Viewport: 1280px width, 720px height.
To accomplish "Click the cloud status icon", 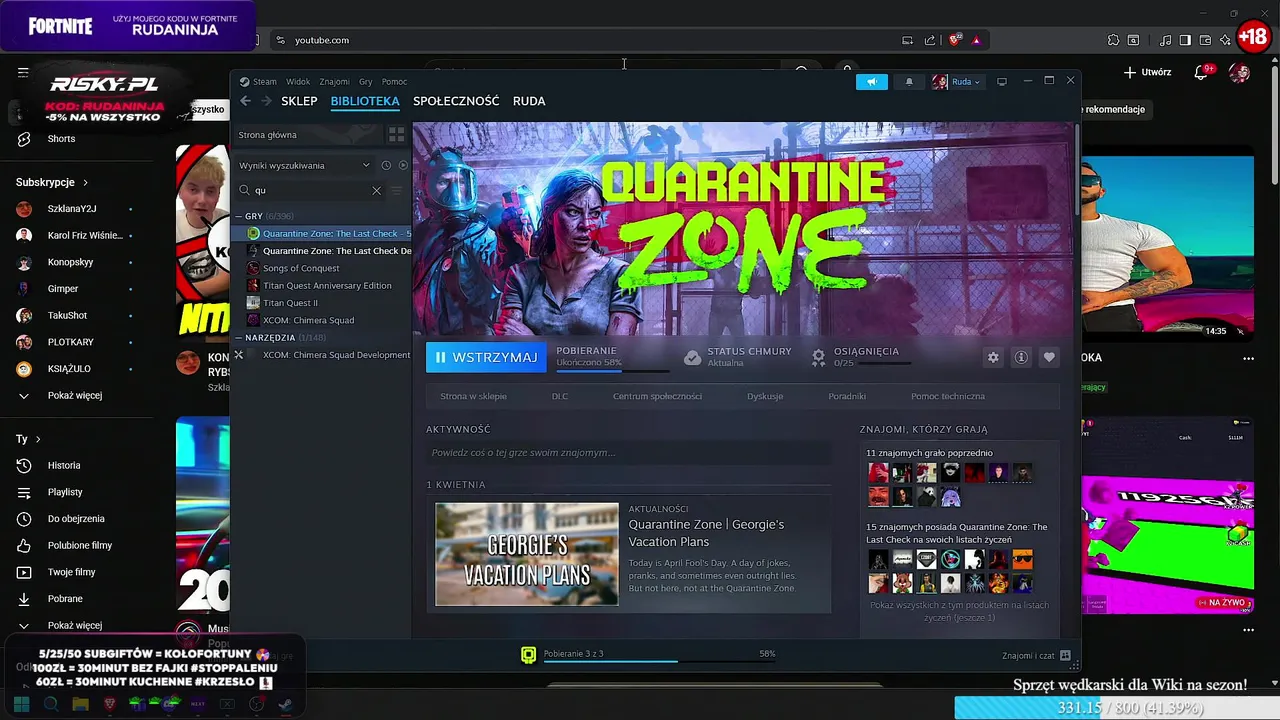I will (692, 357).
